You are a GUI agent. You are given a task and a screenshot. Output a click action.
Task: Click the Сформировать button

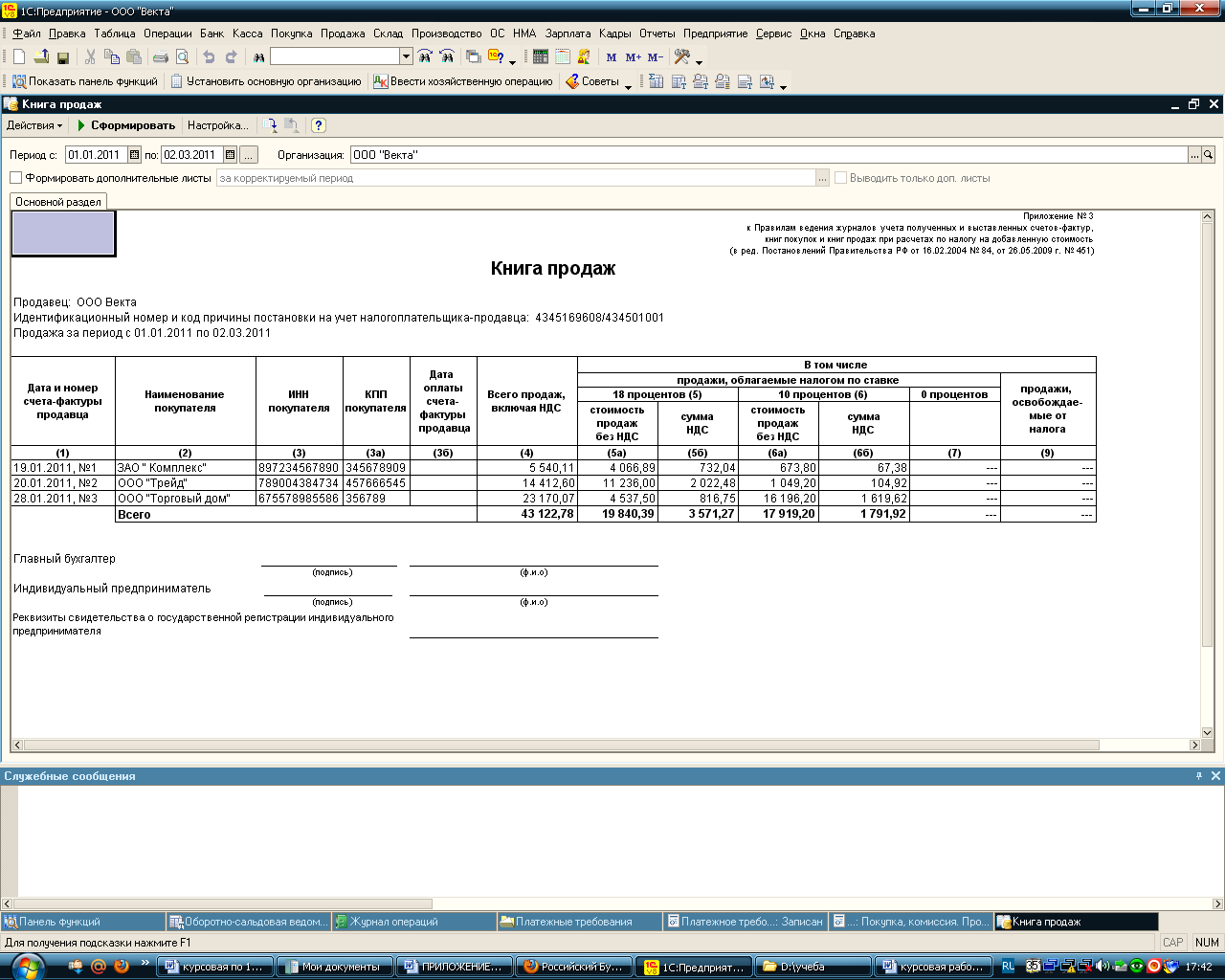coord(125,125)
